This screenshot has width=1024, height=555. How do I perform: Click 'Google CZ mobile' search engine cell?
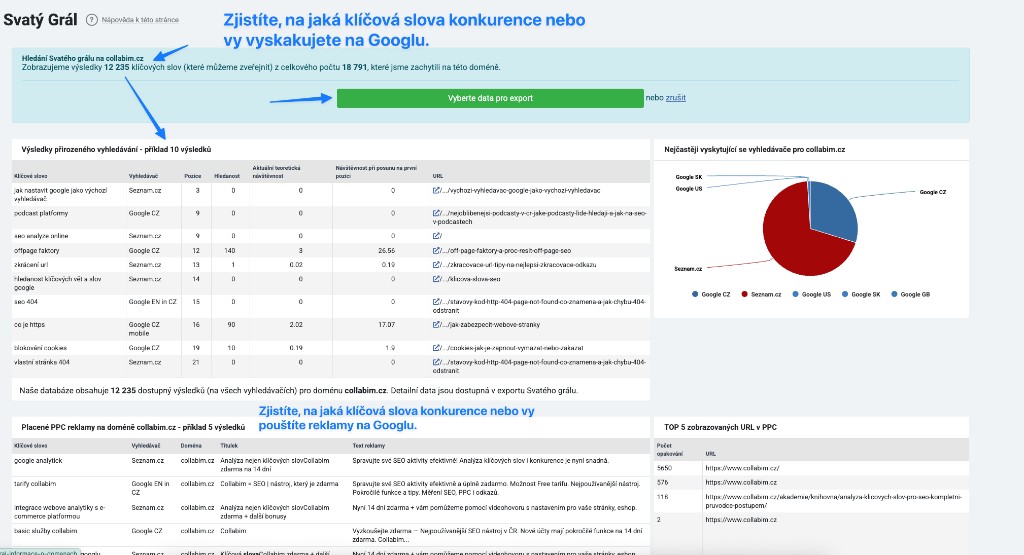(x=144, y=329)
